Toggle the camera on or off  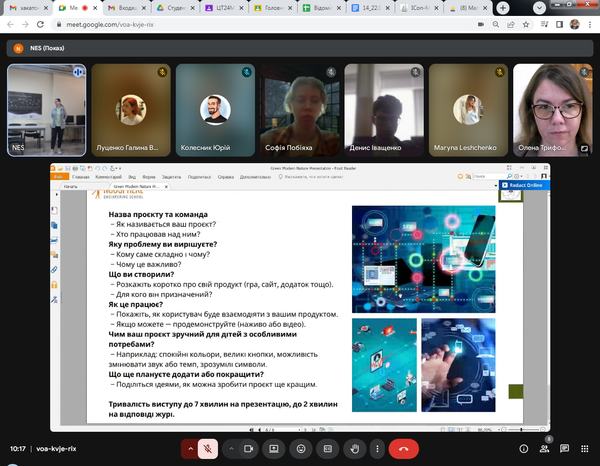coord(248,449)
